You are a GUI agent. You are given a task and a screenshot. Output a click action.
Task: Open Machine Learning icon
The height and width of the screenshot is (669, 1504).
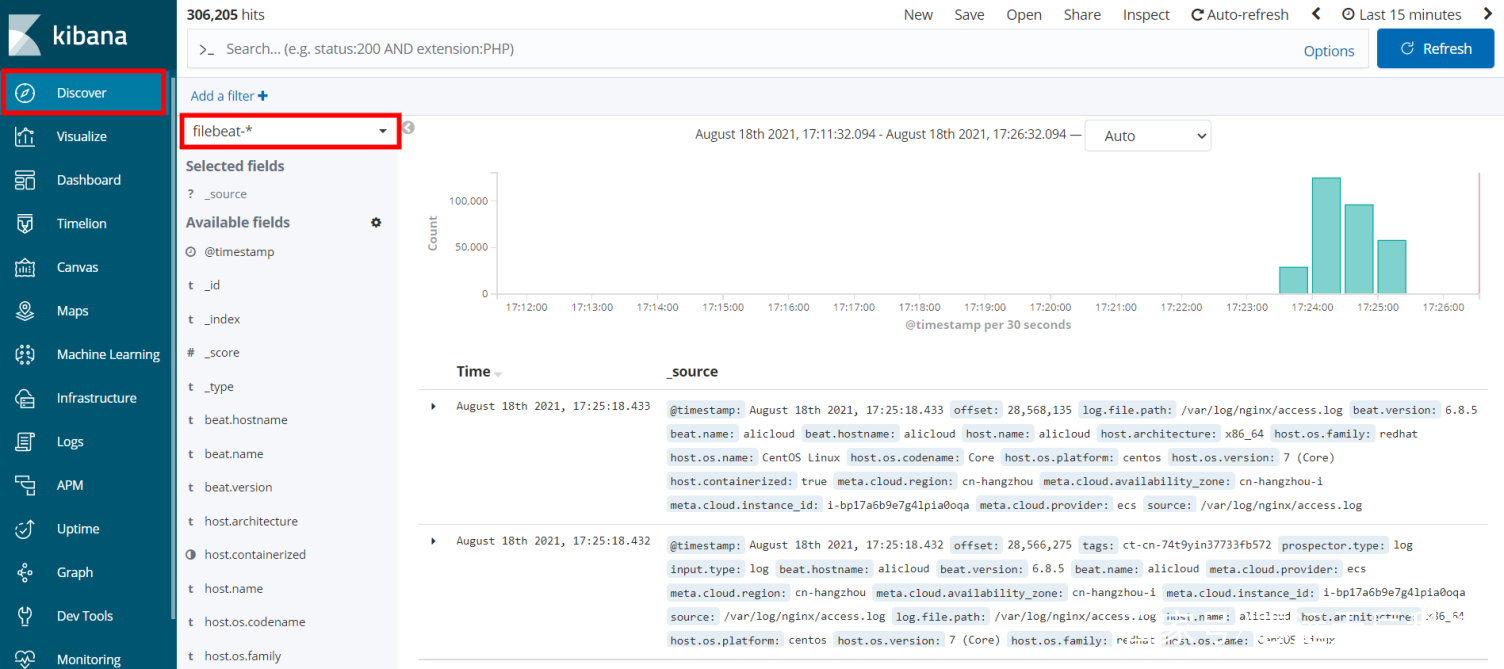pyautogui.click(x=25, y=355)
